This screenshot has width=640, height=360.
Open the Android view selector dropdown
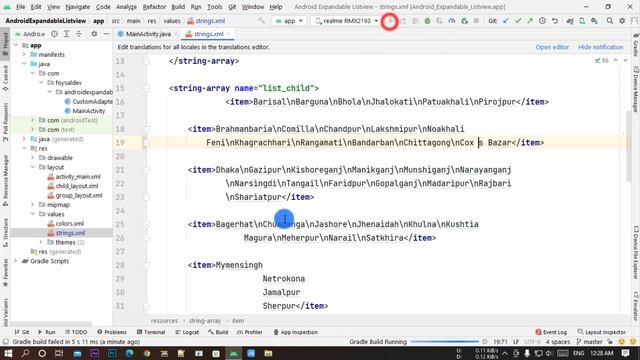click(x=30, y=34)
